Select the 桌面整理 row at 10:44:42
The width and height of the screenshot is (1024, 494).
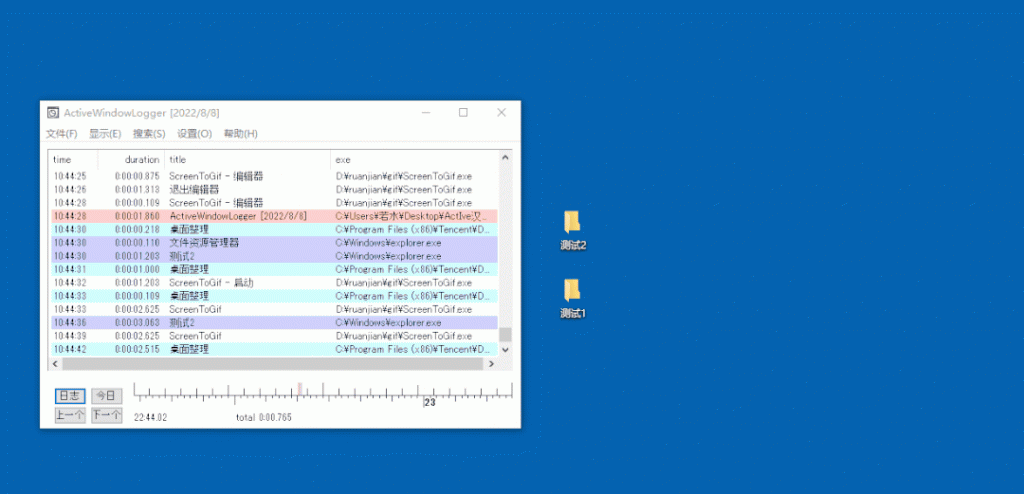coord(274,349)
